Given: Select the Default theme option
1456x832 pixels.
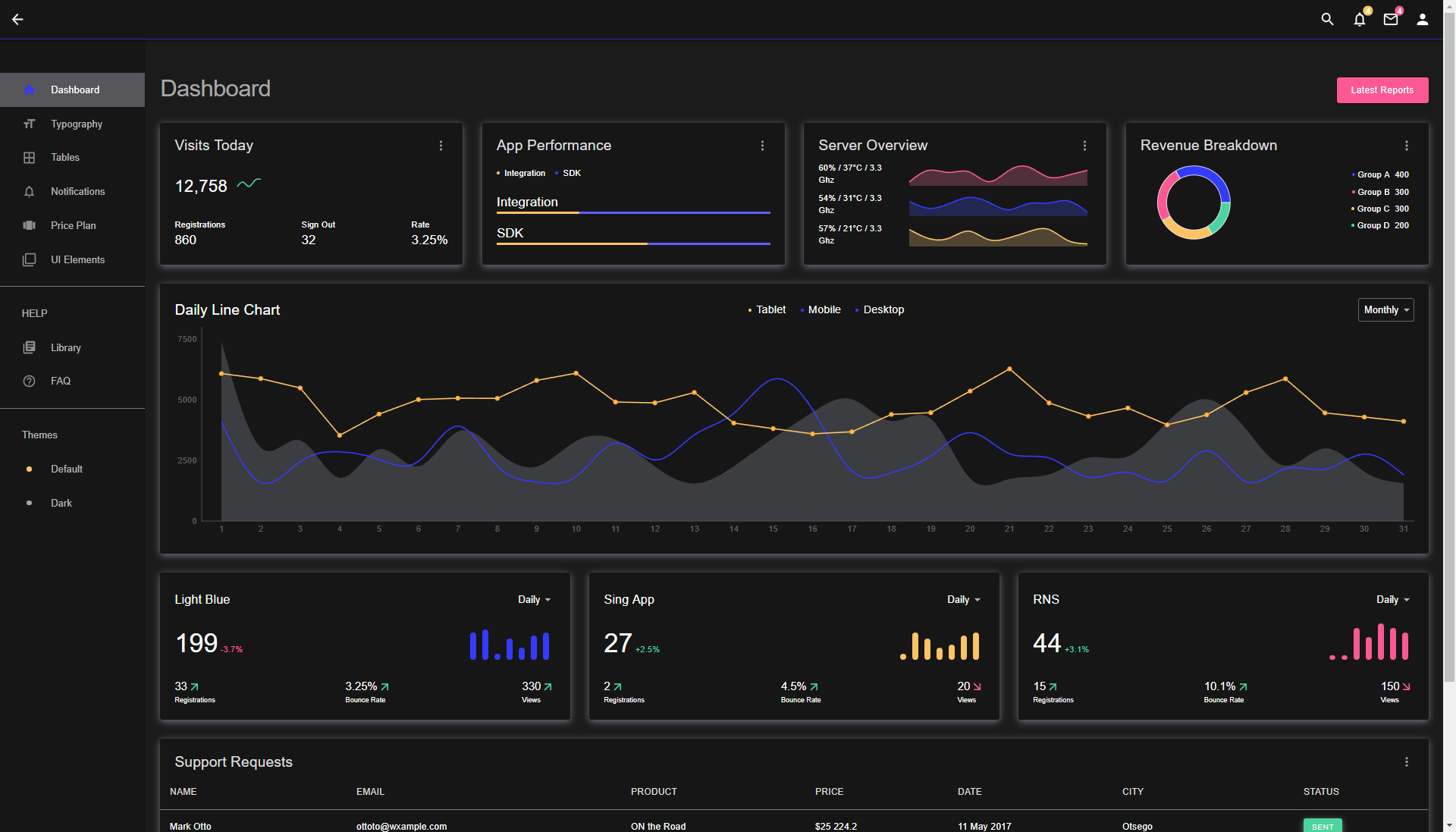Looking at the screenshot, I should click(66, 469).
